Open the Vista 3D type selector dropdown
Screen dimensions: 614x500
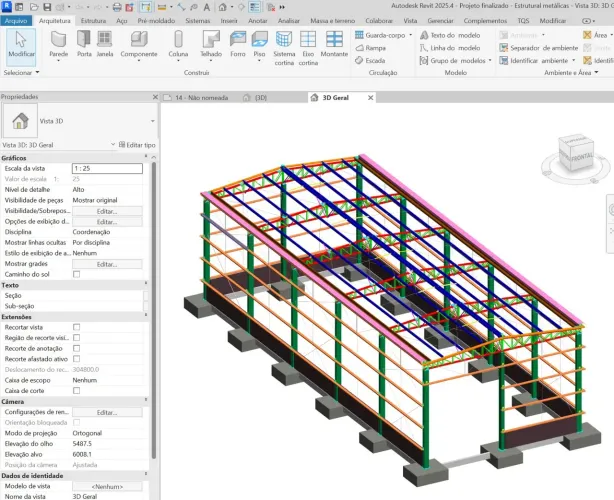153,121
